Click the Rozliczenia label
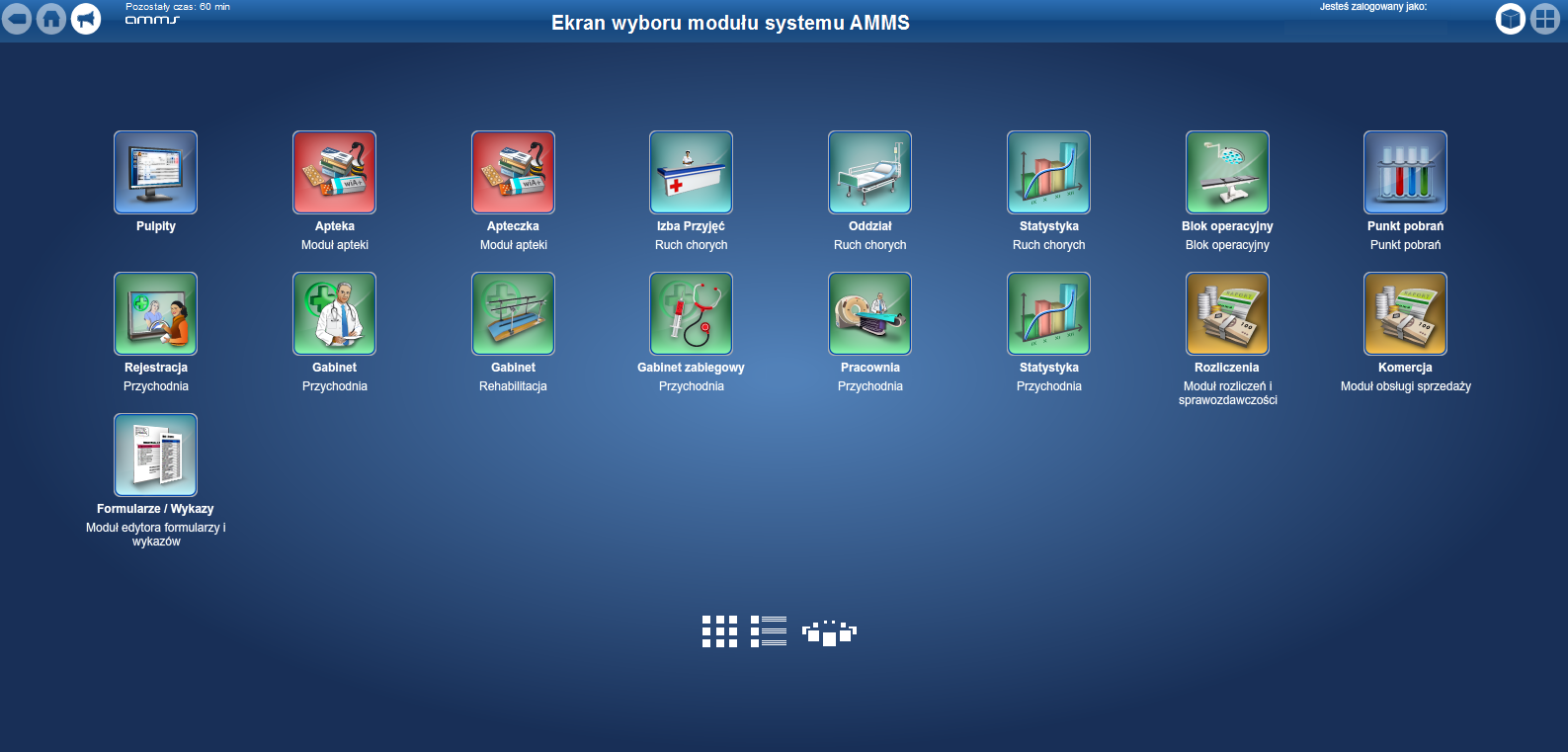Viewport: 1568px width, 752px height. (x=1227, y=368)
